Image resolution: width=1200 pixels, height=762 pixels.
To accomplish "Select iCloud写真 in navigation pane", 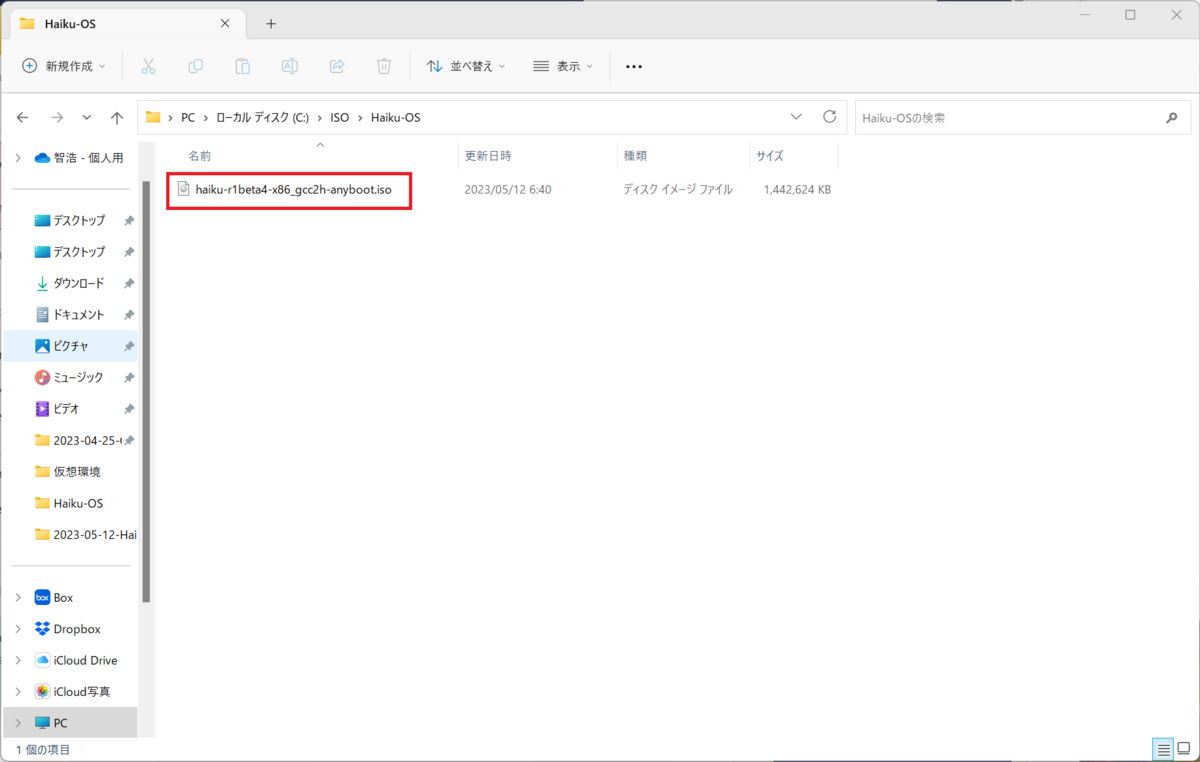I will pos(81,691).
